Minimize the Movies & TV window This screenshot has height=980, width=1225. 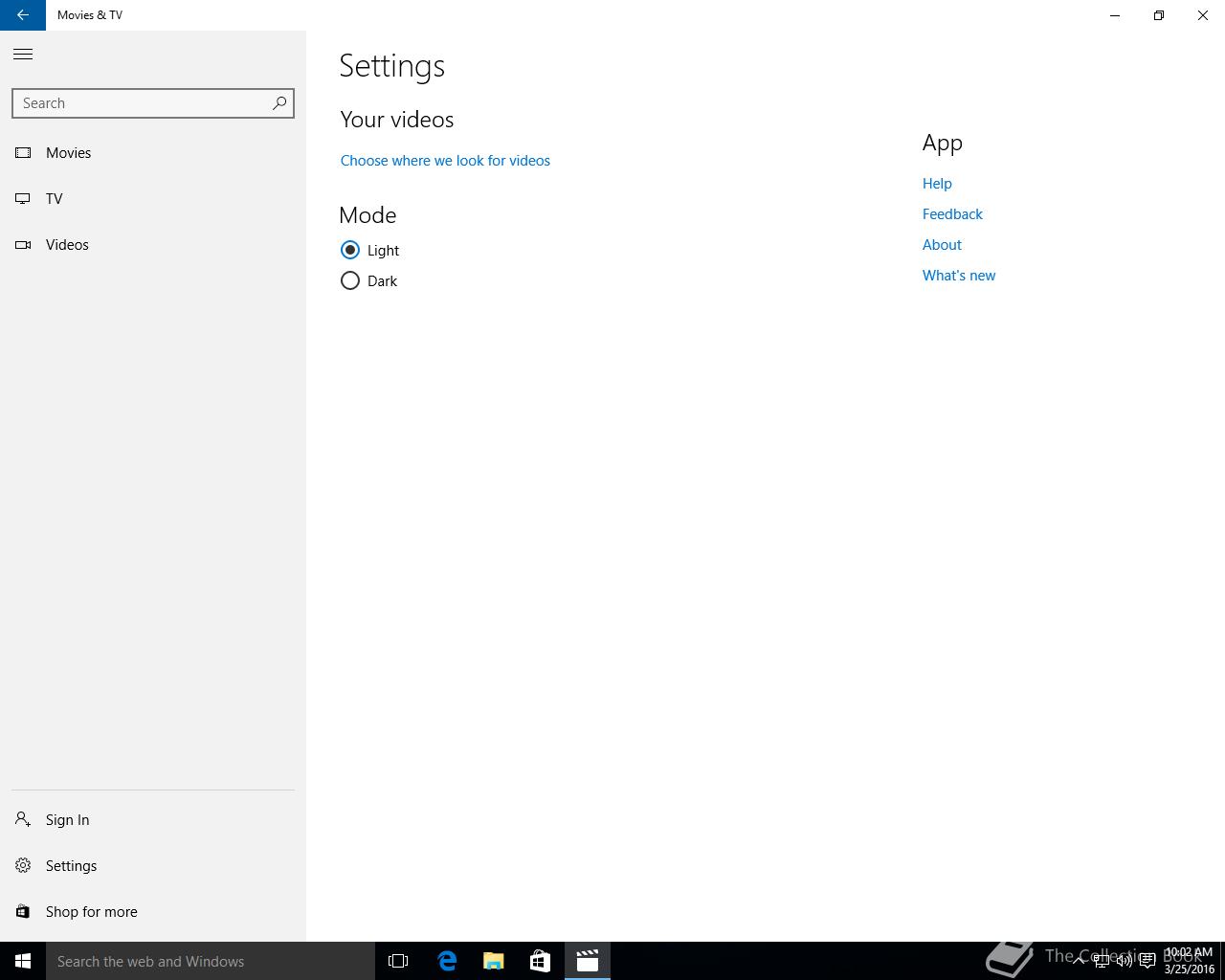pos(1115,15)
